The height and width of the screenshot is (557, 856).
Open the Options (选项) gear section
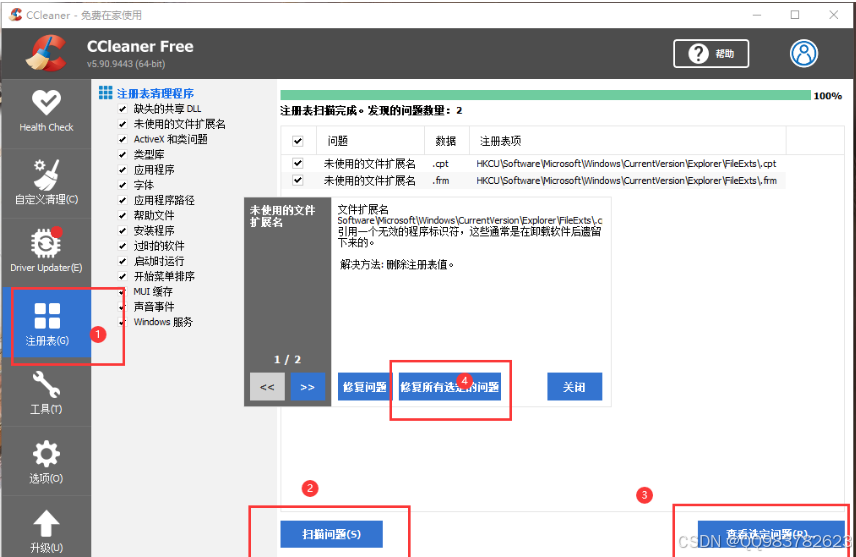(x=46, y=461)
